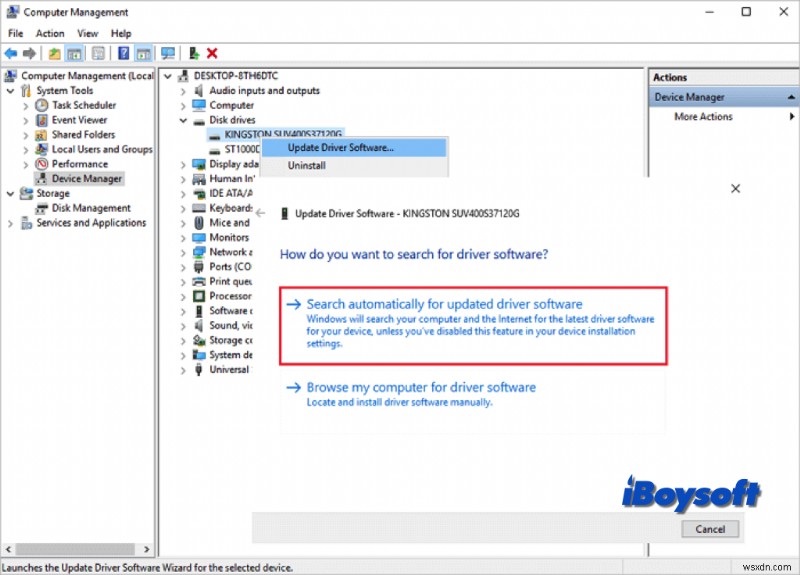Select Local Users and Groups node
800x575 pixels.
point(102,149)
